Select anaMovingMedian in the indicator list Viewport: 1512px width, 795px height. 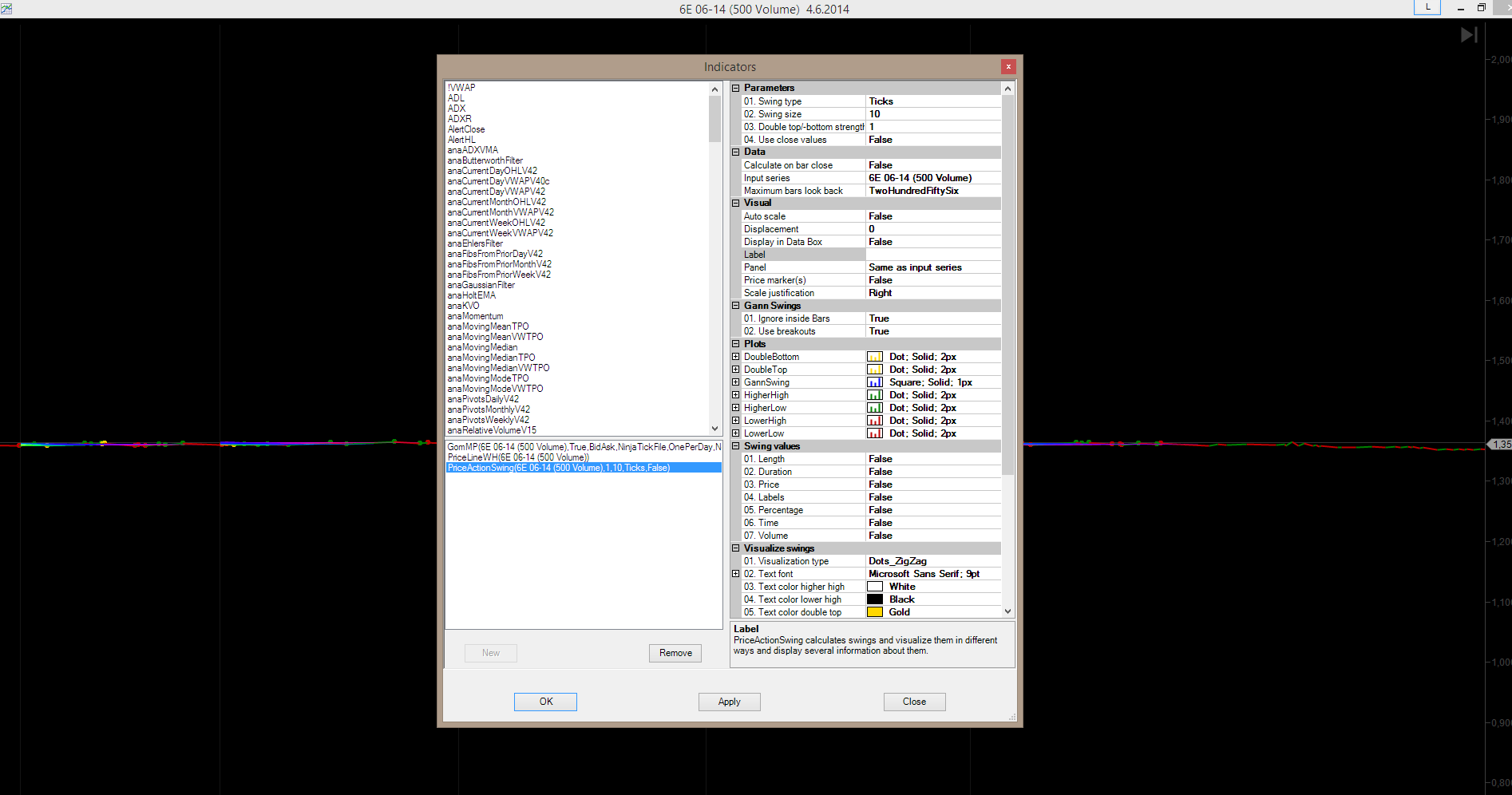[482, 347]
